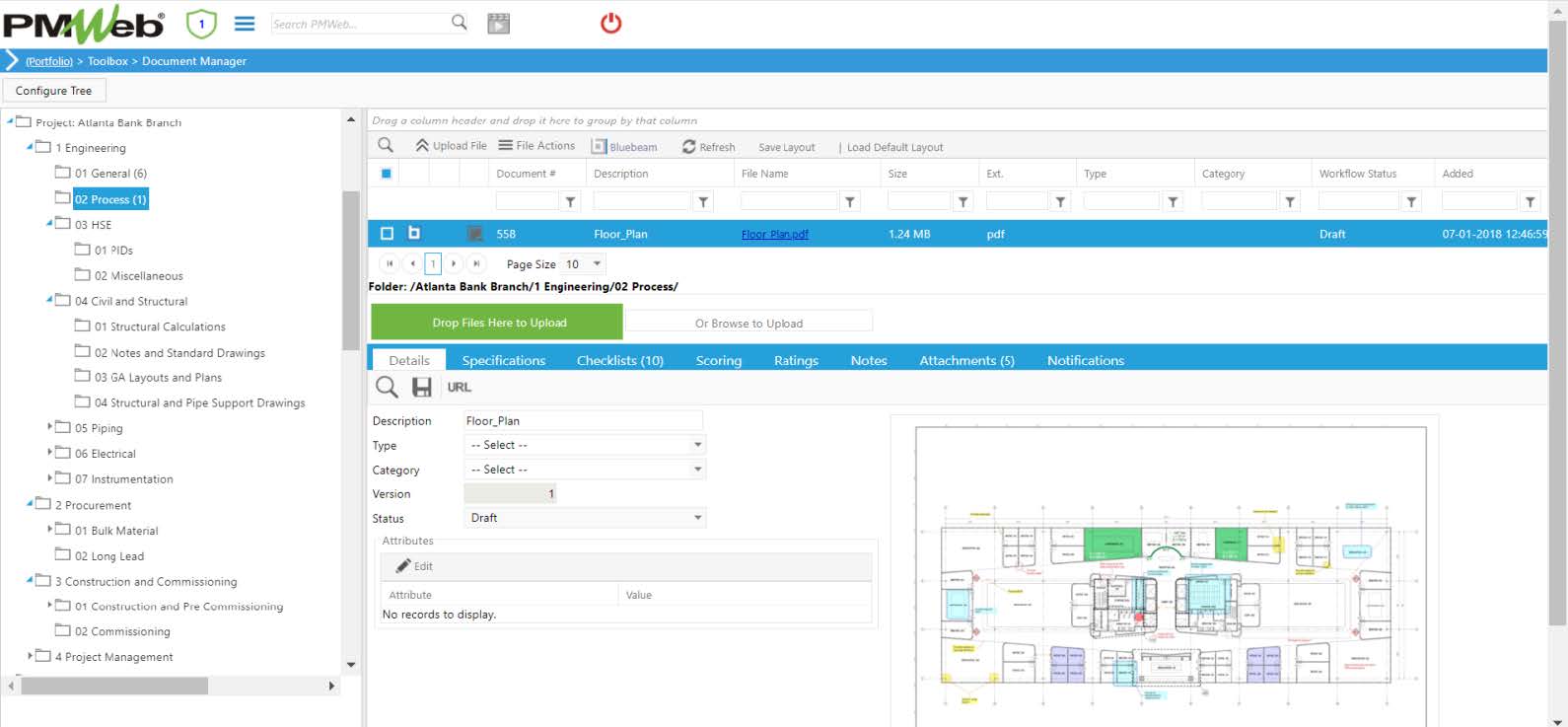
Task: Collapse the Project: Atlanta Bank Branch node
Action: coord(10,121)
